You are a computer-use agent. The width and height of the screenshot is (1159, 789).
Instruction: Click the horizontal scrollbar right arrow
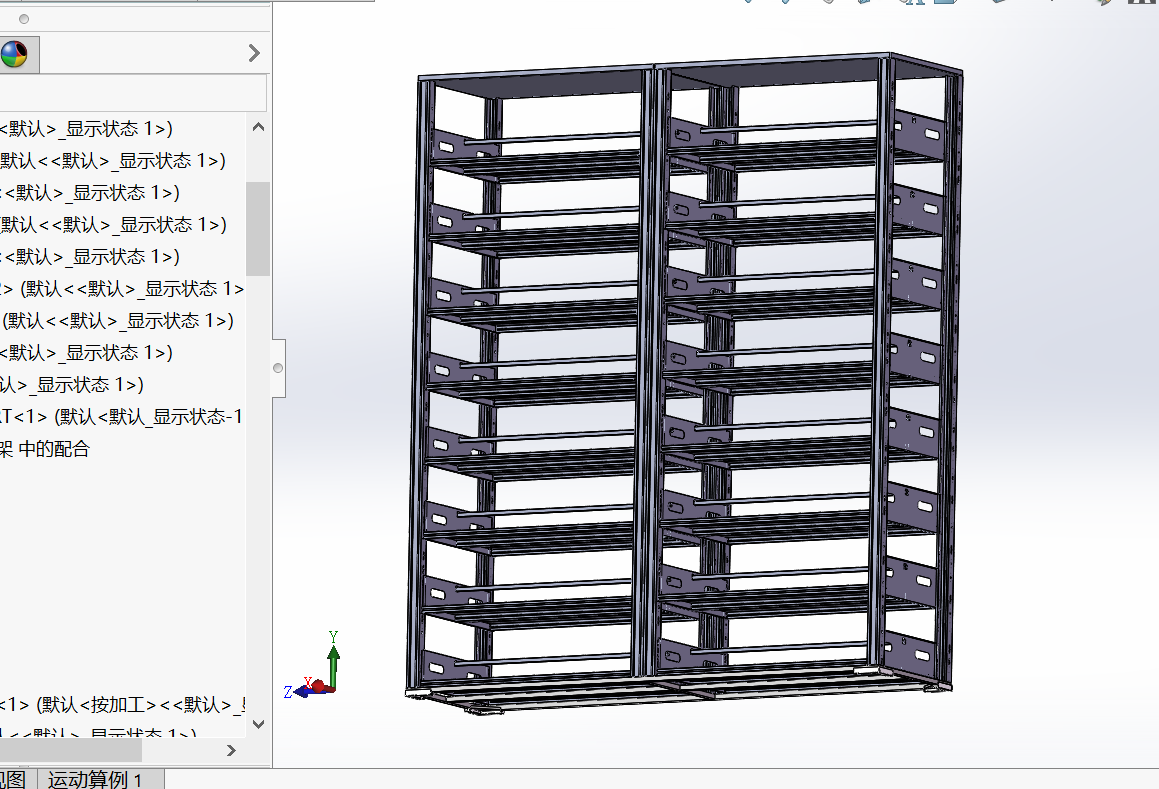pos(231,751)
